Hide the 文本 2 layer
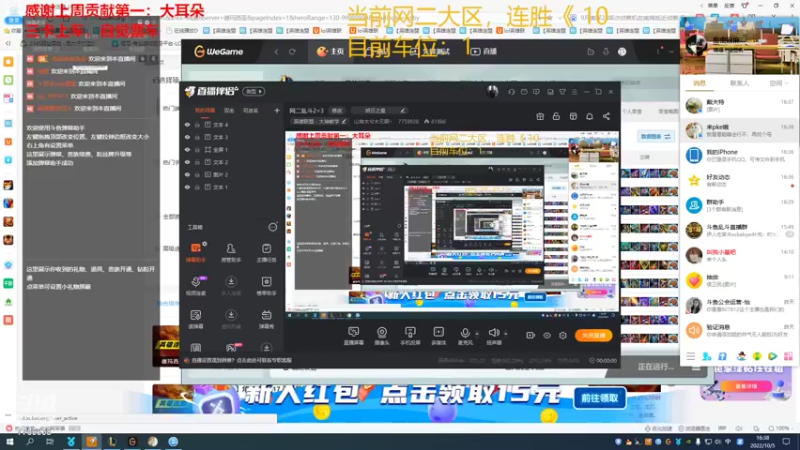This screenshot has height=450, width=800. 187,162
